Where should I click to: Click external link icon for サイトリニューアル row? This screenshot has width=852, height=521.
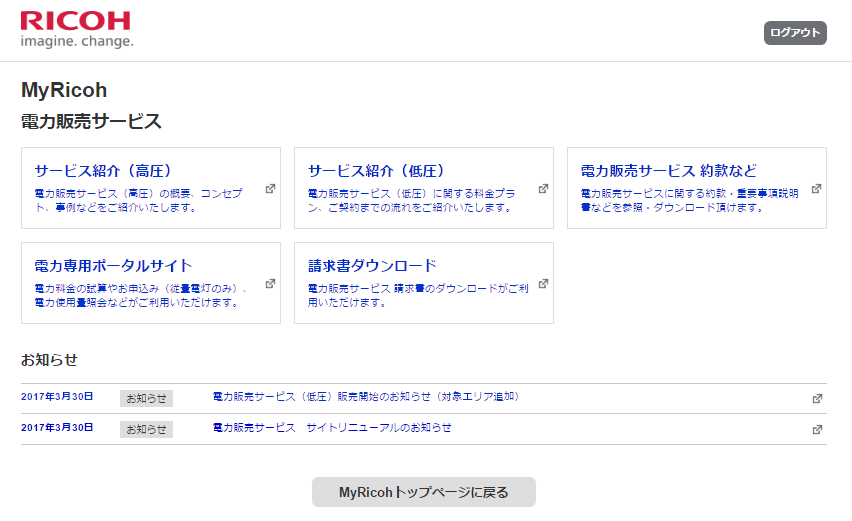coord(817,430)
